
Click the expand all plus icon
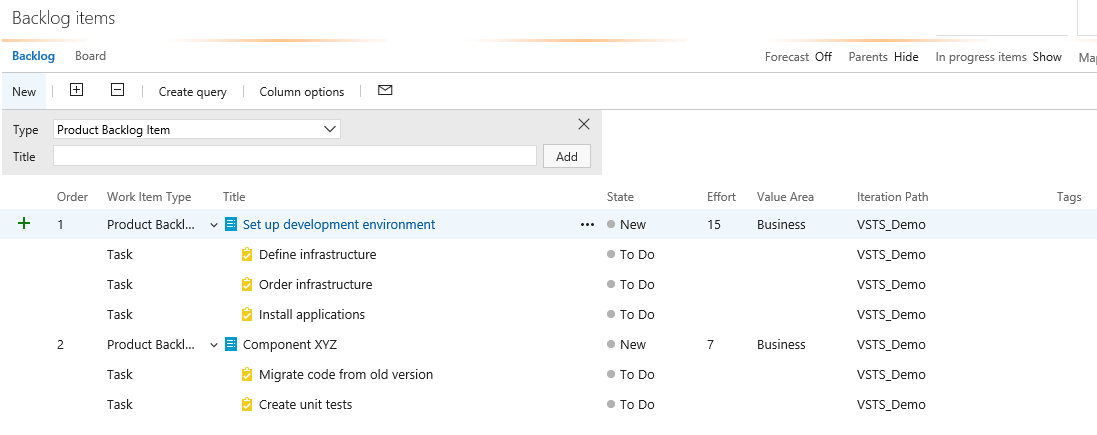click(x=76, y=90)
